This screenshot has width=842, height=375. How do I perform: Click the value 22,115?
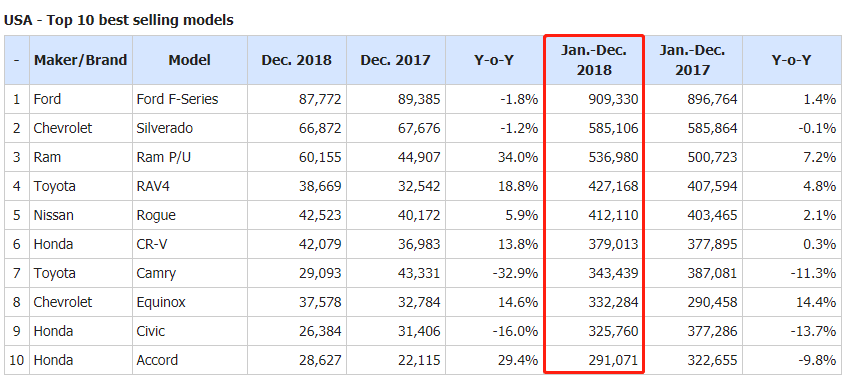point(418,360)
